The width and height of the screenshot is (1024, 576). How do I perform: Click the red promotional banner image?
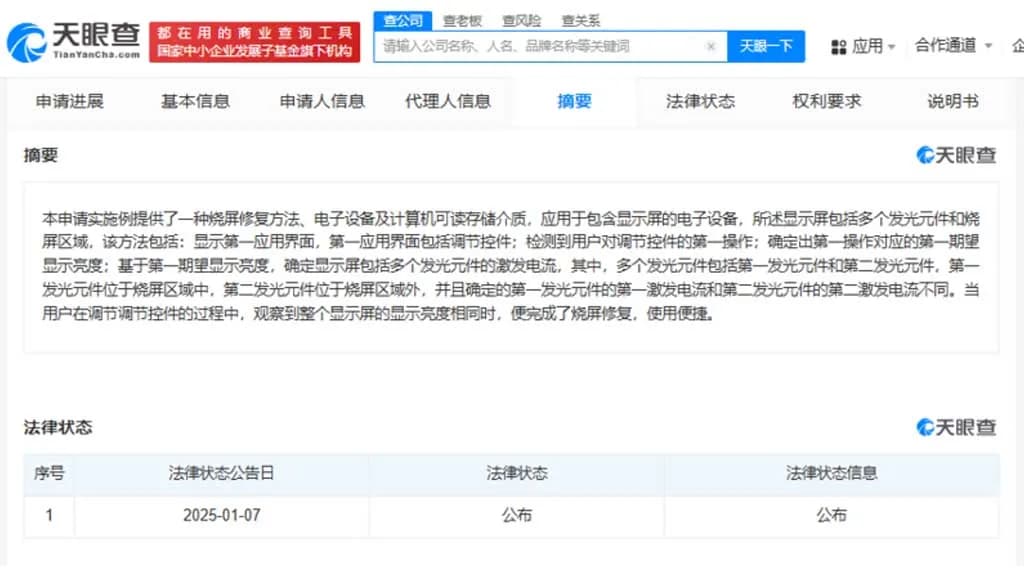[x=255, y=42]
